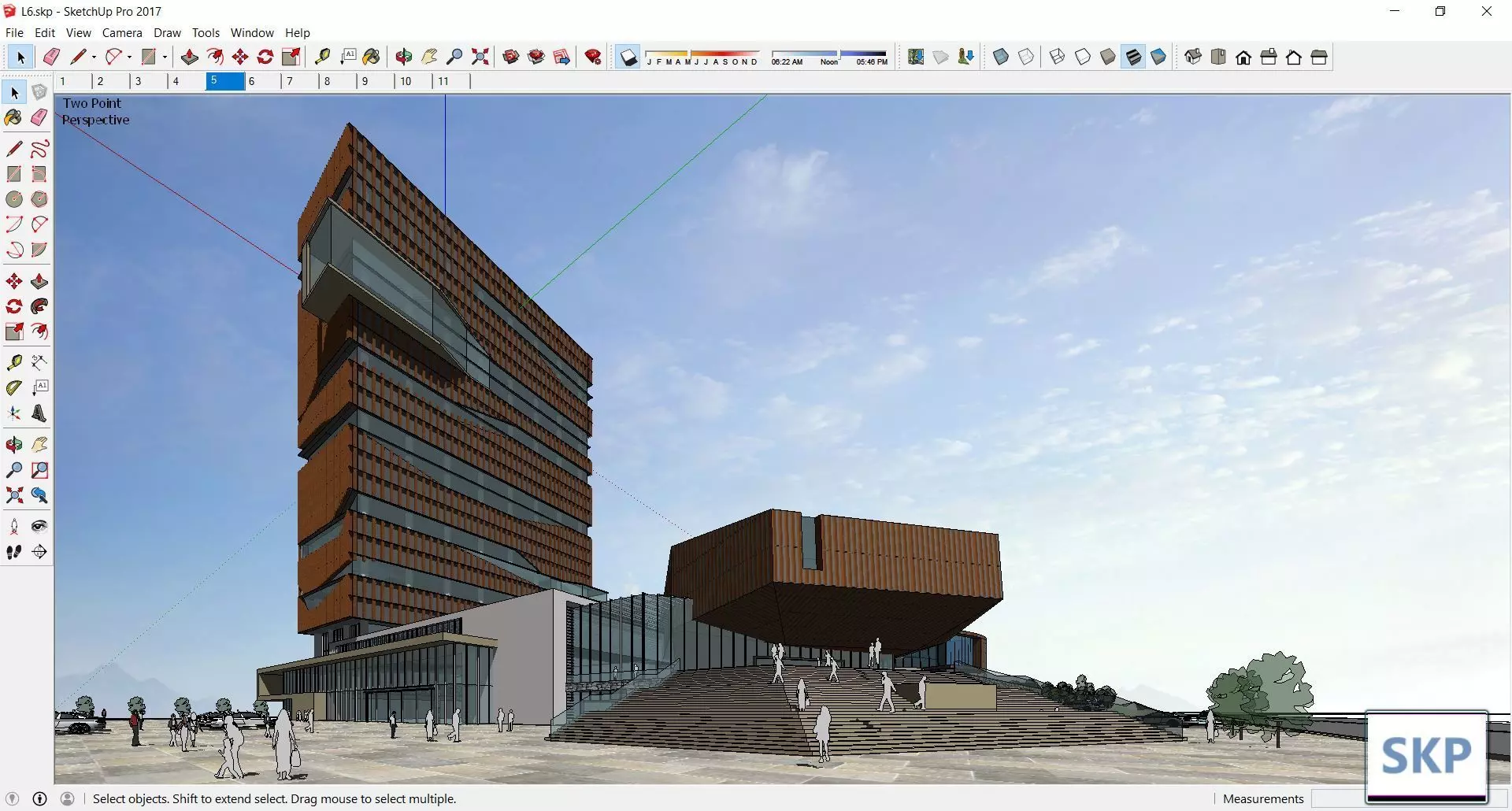Screen dimensions: 1512x811
Task: Click the Photo Textures figure icon
Action: click(966, 57)
